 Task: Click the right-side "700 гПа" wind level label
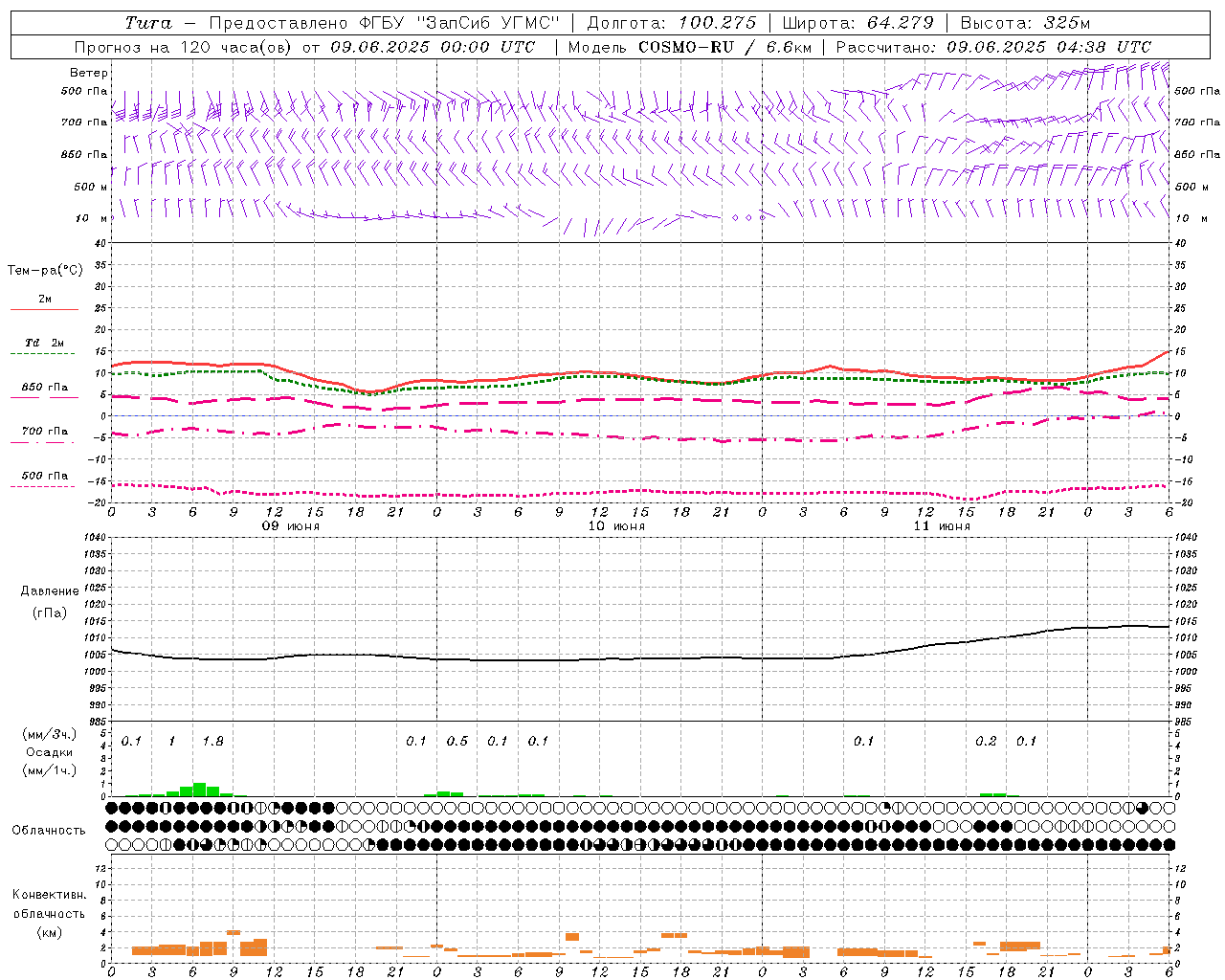tap(1197, 122)
